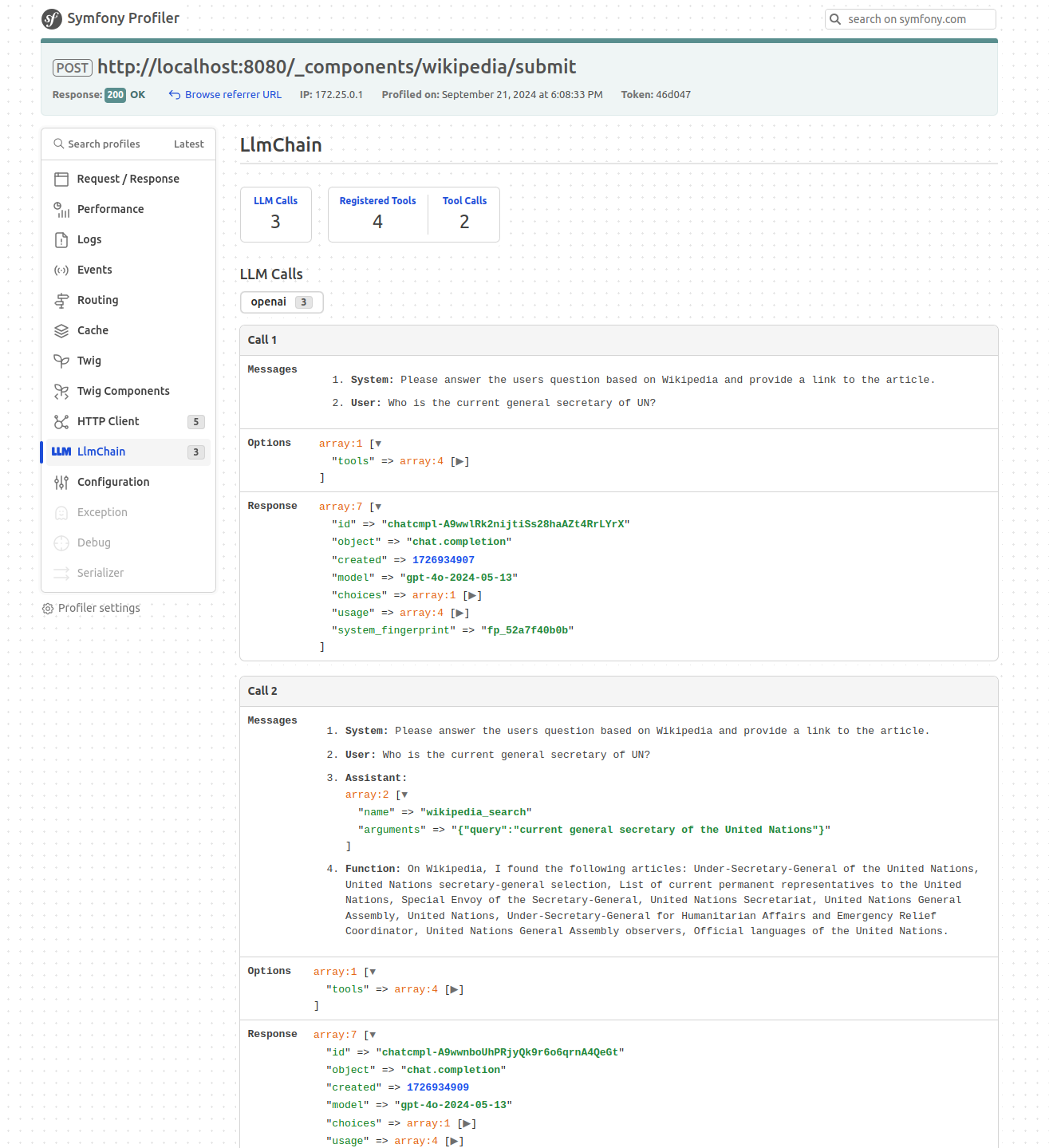Click the Call 1 created value 1726934907
Image resolution: width=1049 pixels, height=1148 pixels.
444,560
